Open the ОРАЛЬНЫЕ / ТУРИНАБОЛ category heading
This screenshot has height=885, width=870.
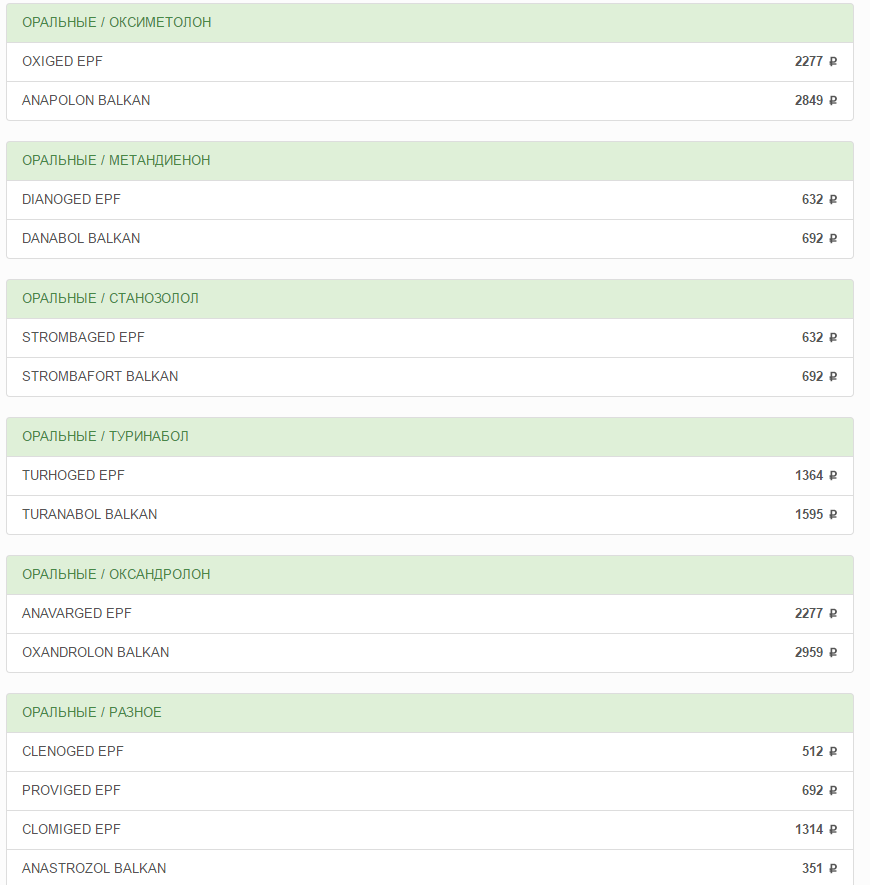coord(105,436)
